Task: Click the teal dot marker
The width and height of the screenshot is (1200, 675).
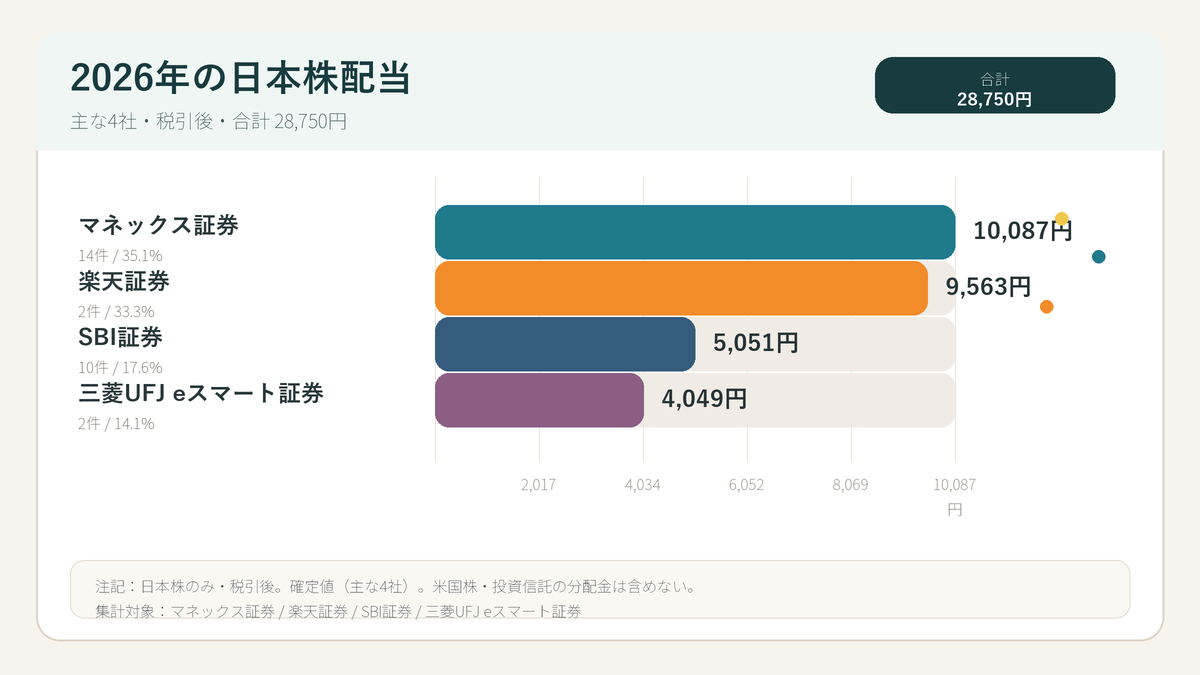Action: pos(1099,257)
